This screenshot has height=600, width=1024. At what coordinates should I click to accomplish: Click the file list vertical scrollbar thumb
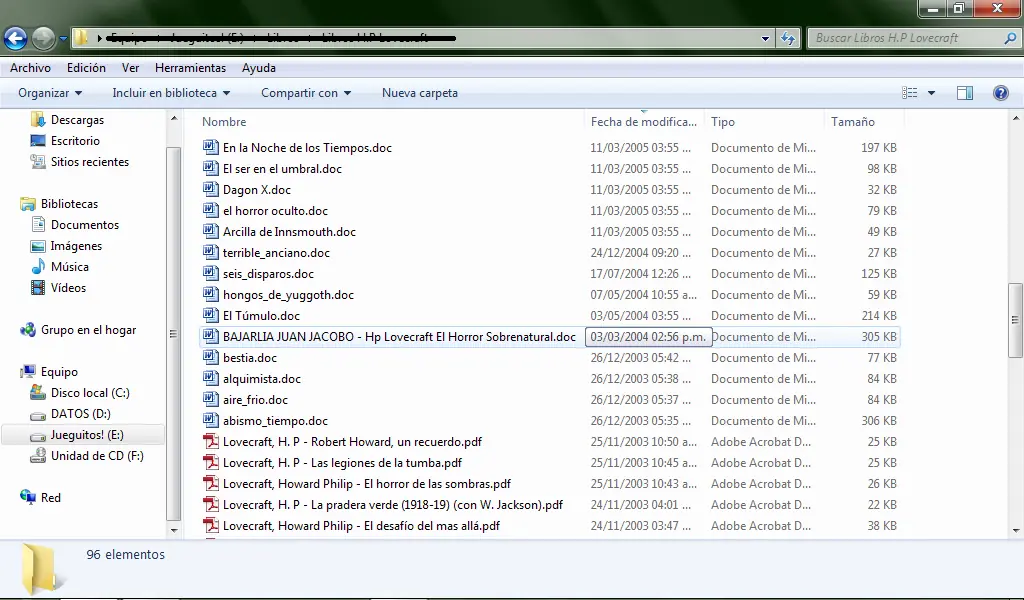pyautogui.click(x=1015, y=320)
